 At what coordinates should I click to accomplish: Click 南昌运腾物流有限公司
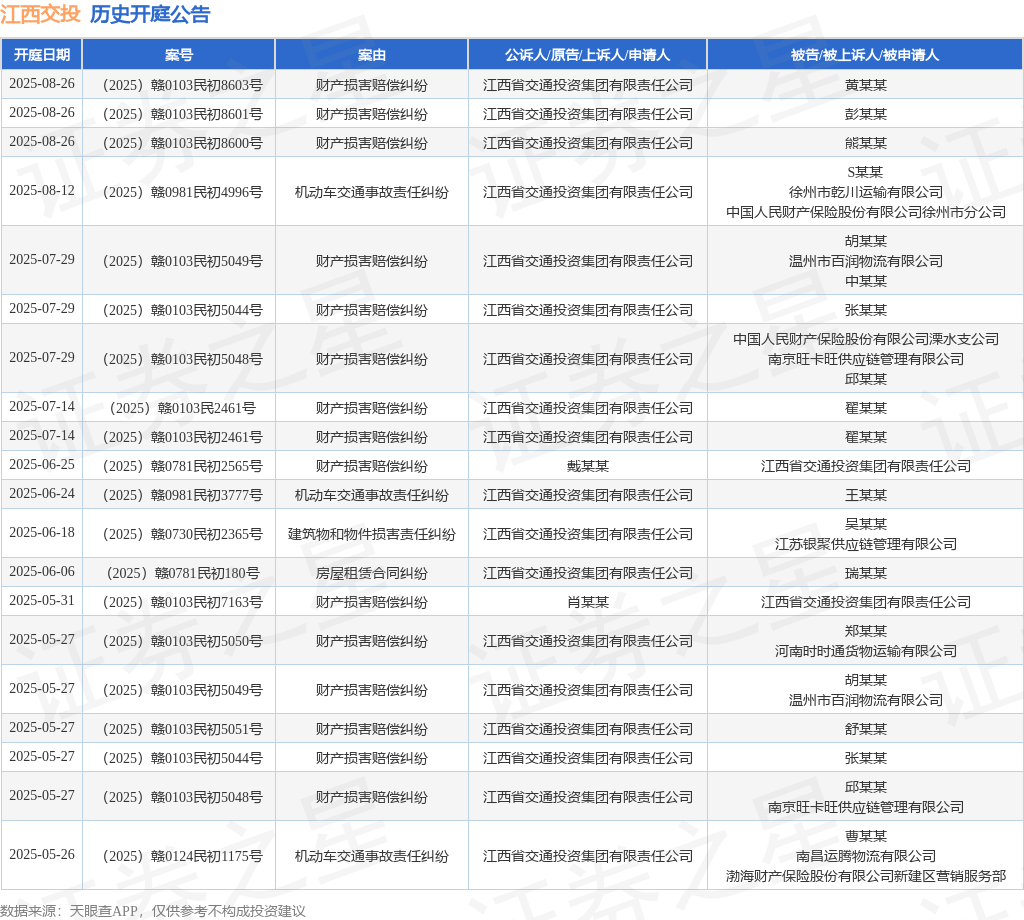pyautogui.click(x=865, y=856)
